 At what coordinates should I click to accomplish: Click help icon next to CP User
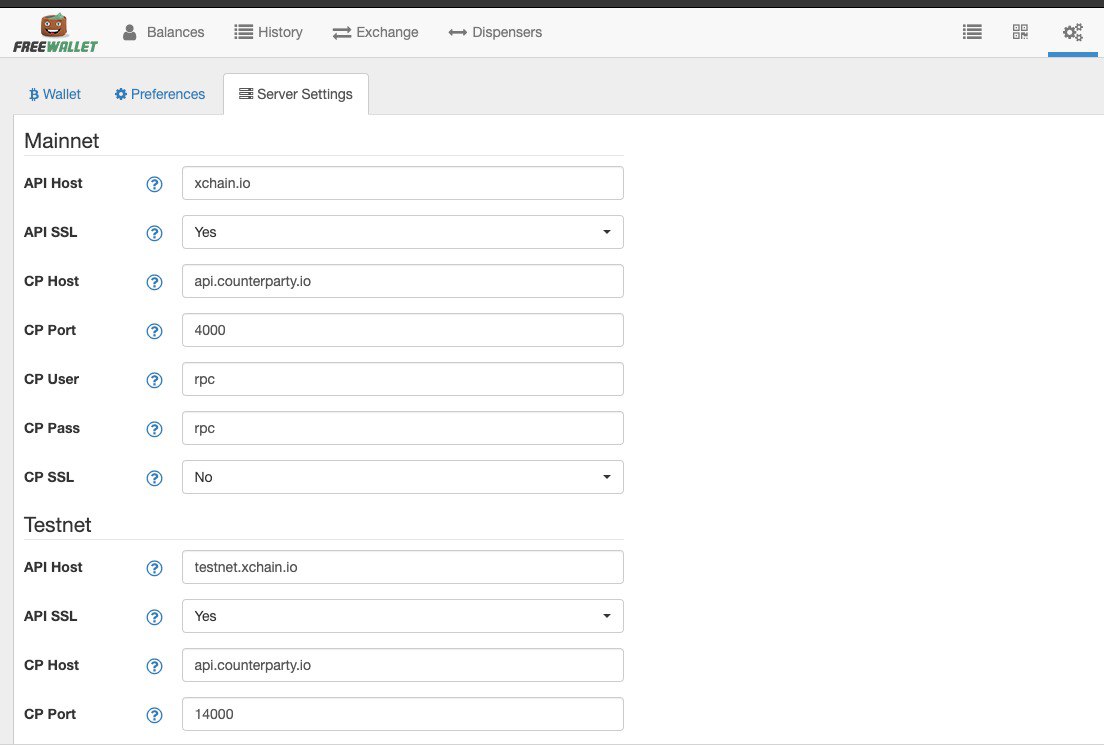coord(154,380)
